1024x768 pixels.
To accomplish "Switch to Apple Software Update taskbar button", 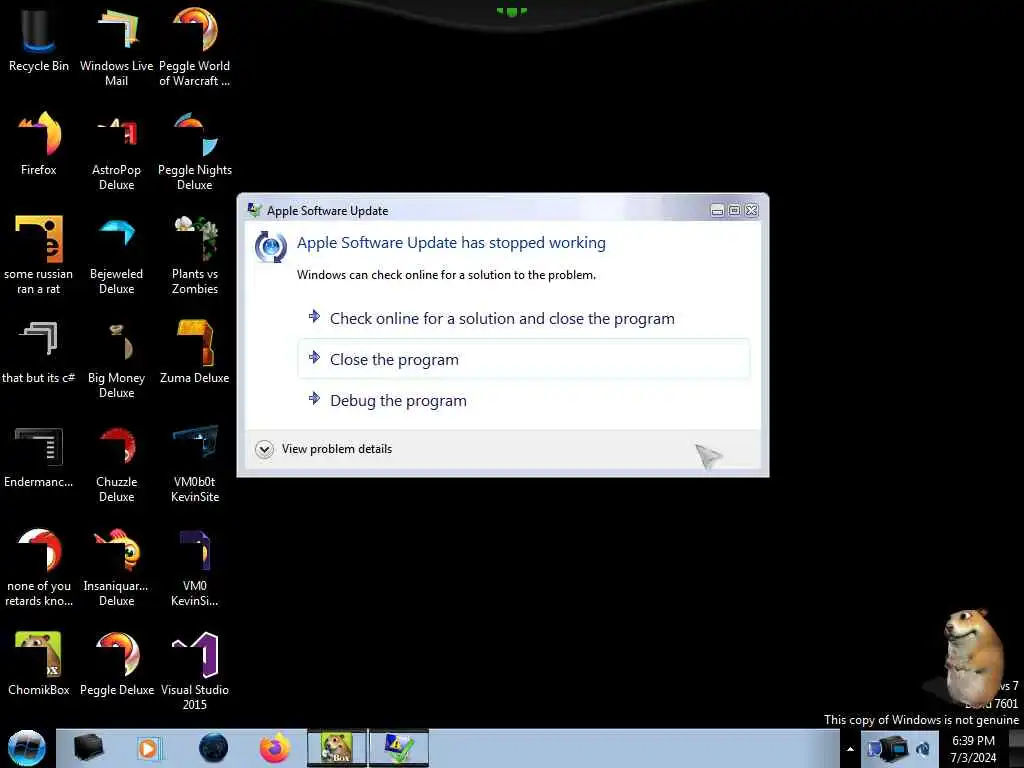I will point(399,748).
